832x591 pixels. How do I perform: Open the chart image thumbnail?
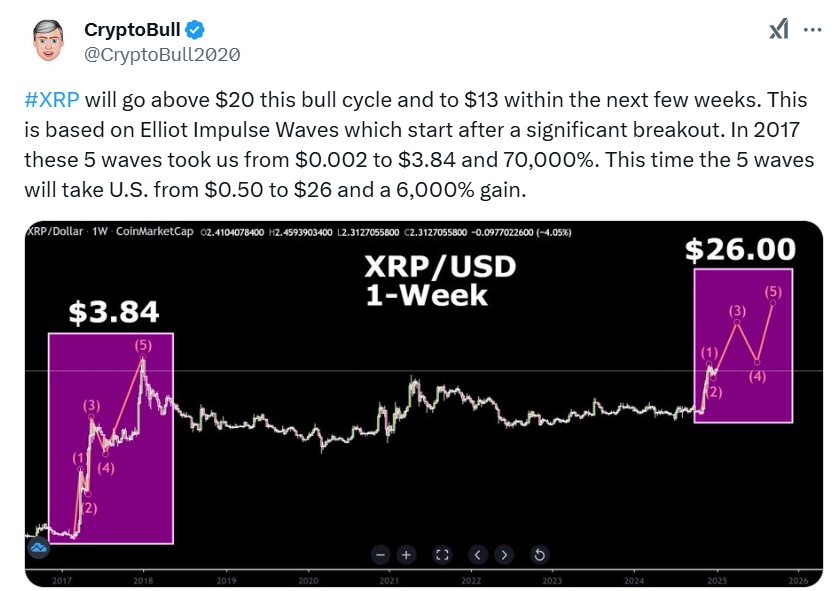point(424,404)
